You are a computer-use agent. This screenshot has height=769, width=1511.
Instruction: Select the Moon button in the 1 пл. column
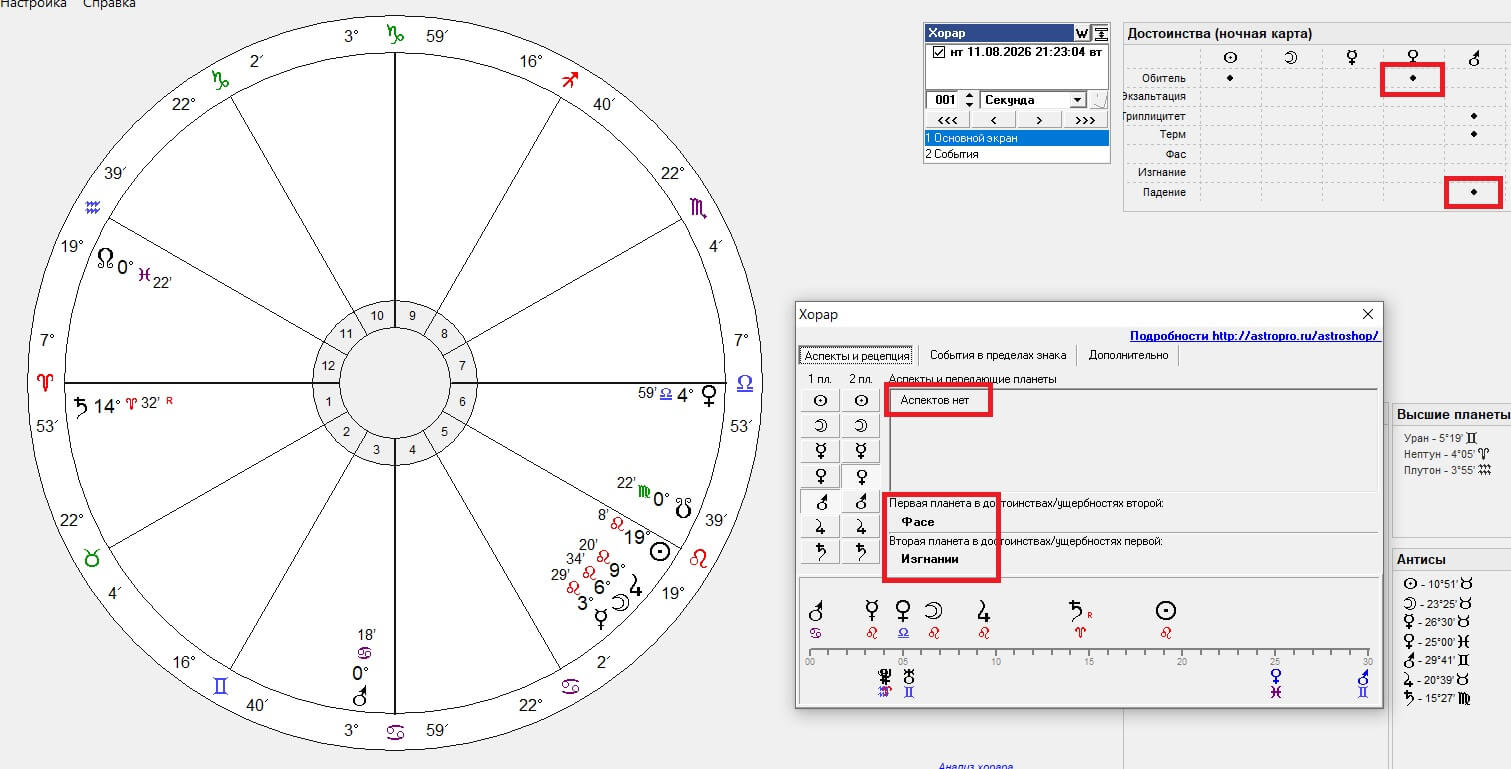[820, 425]
